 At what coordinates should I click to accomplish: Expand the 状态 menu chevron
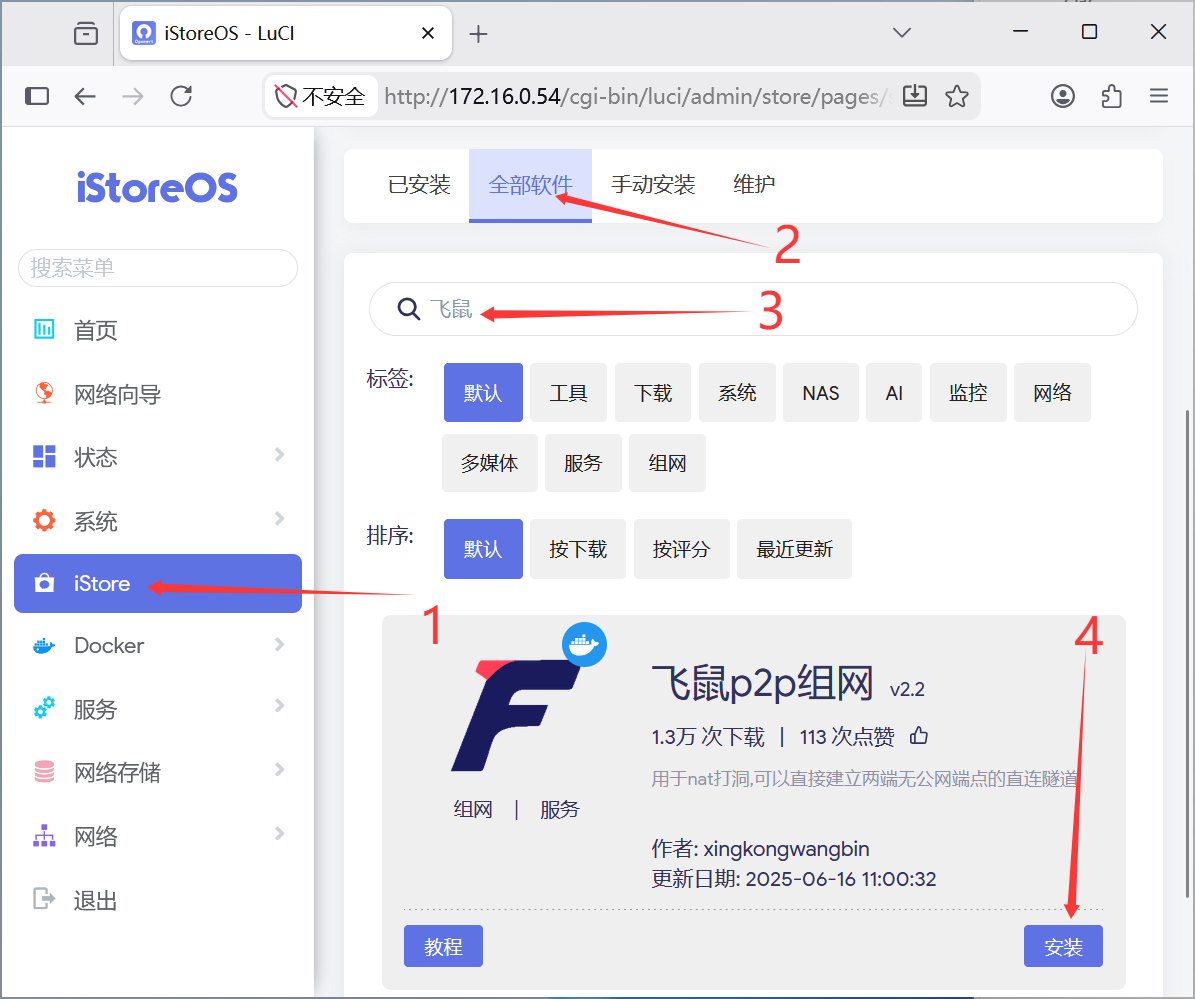279,455
